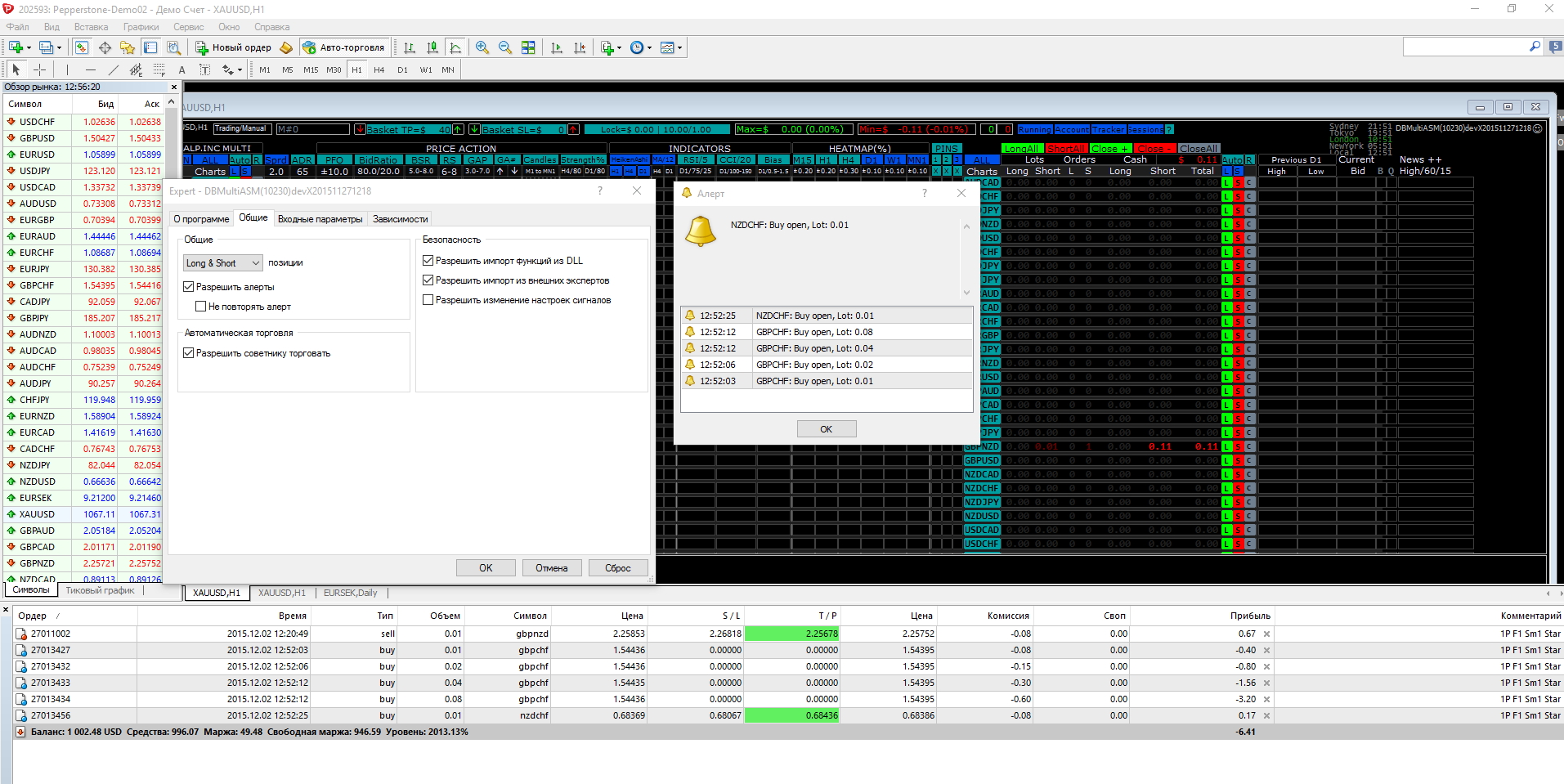Select the candlestick chart type icon
The image size is (1564, 784).
(x=432, y=47)
